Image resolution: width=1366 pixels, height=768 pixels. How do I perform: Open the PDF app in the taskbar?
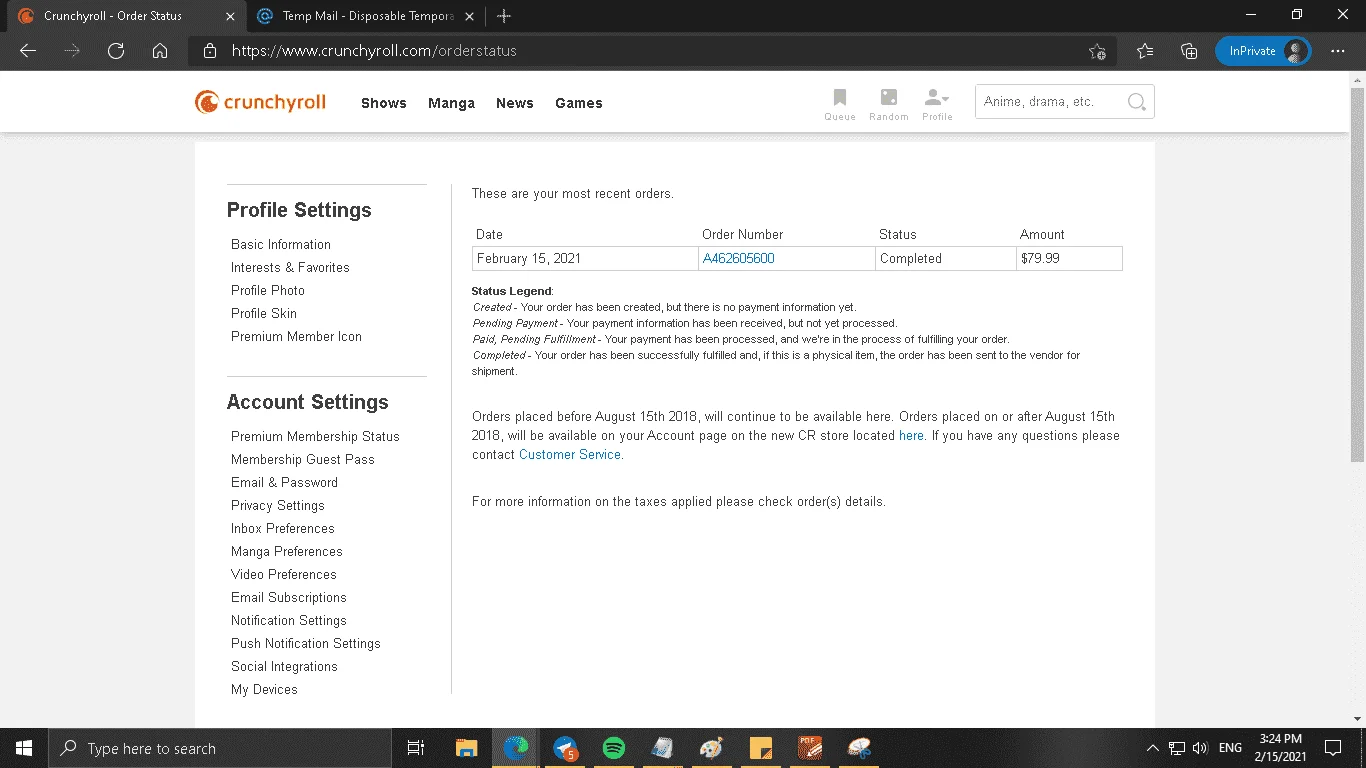(x=810, y=748)
